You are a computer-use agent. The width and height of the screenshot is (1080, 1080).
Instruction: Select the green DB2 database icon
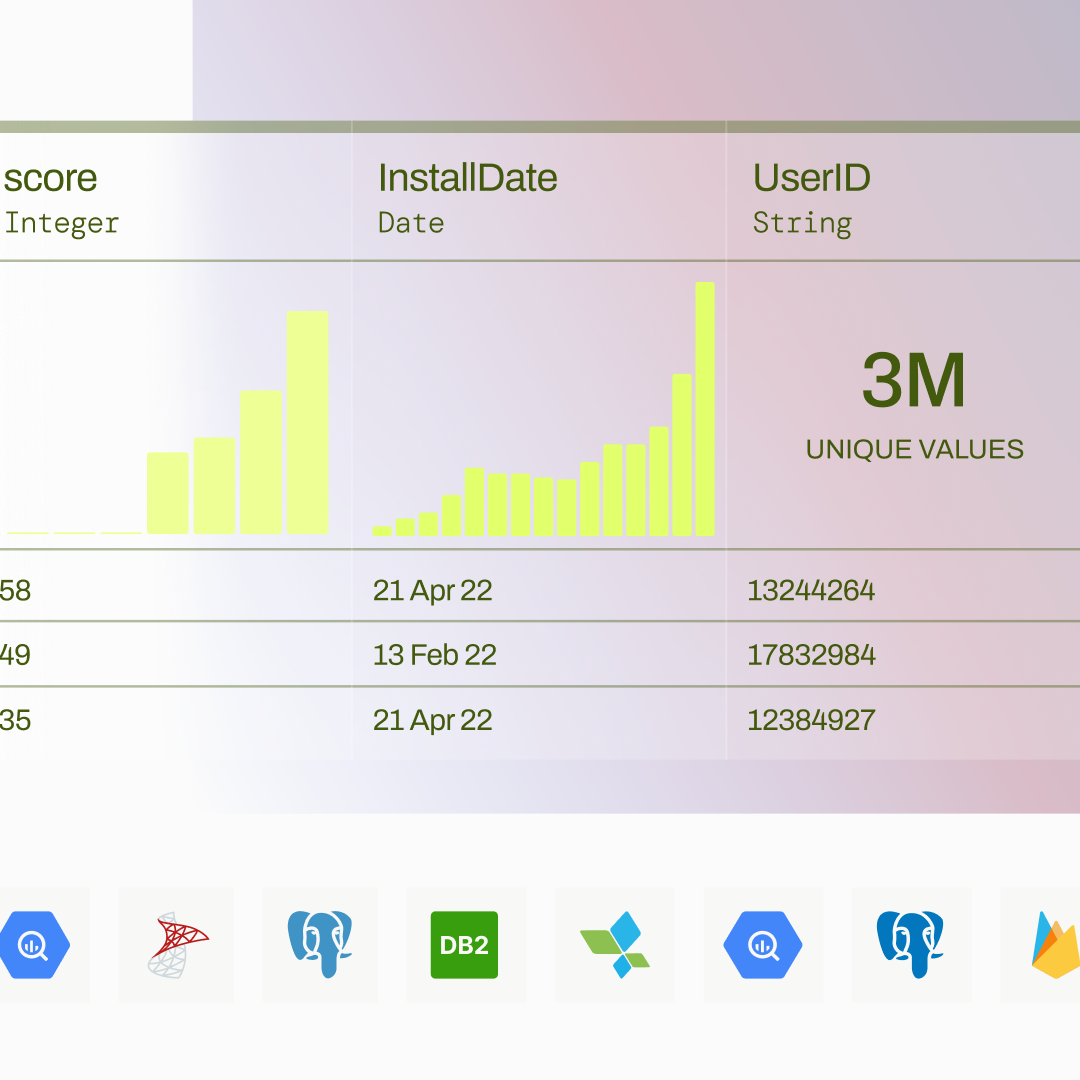pos(464,945)
